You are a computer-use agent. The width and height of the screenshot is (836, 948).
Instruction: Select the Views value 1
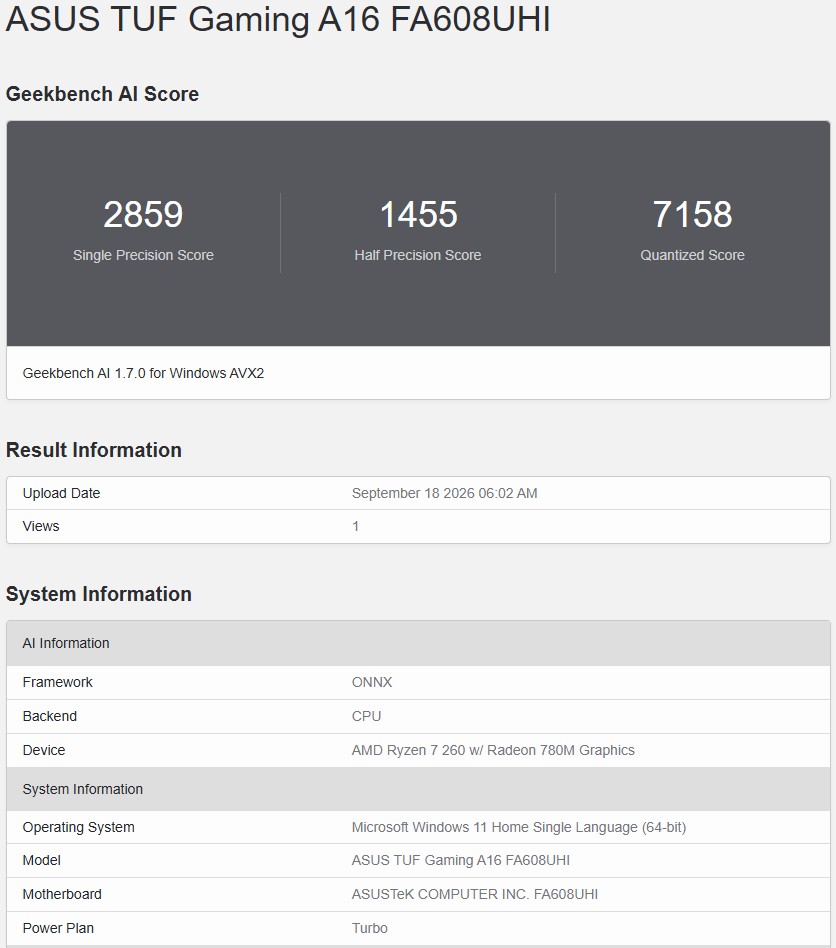[355, 526]
